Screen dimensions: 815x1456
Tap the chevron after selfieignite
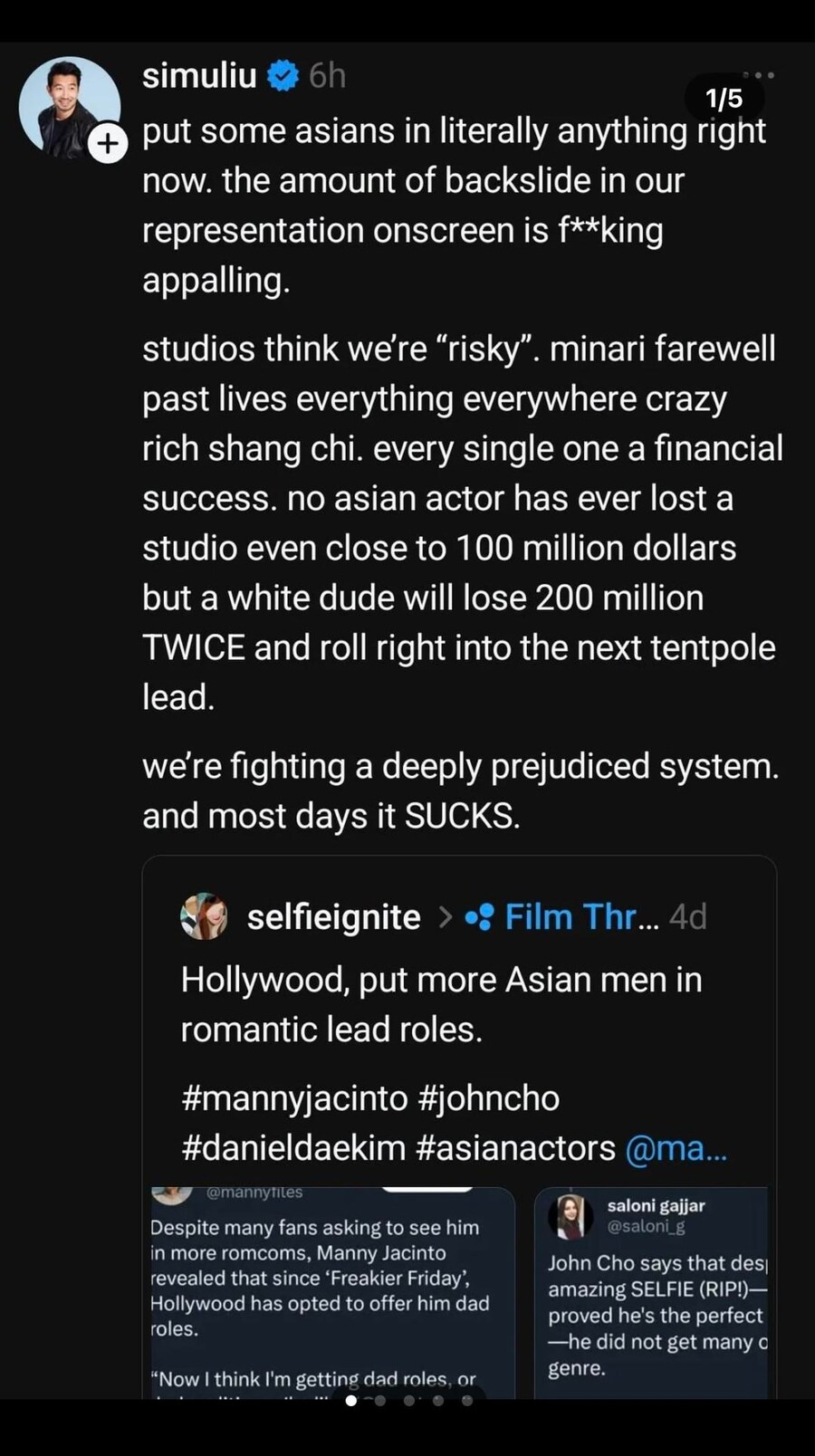click(445, 917)
